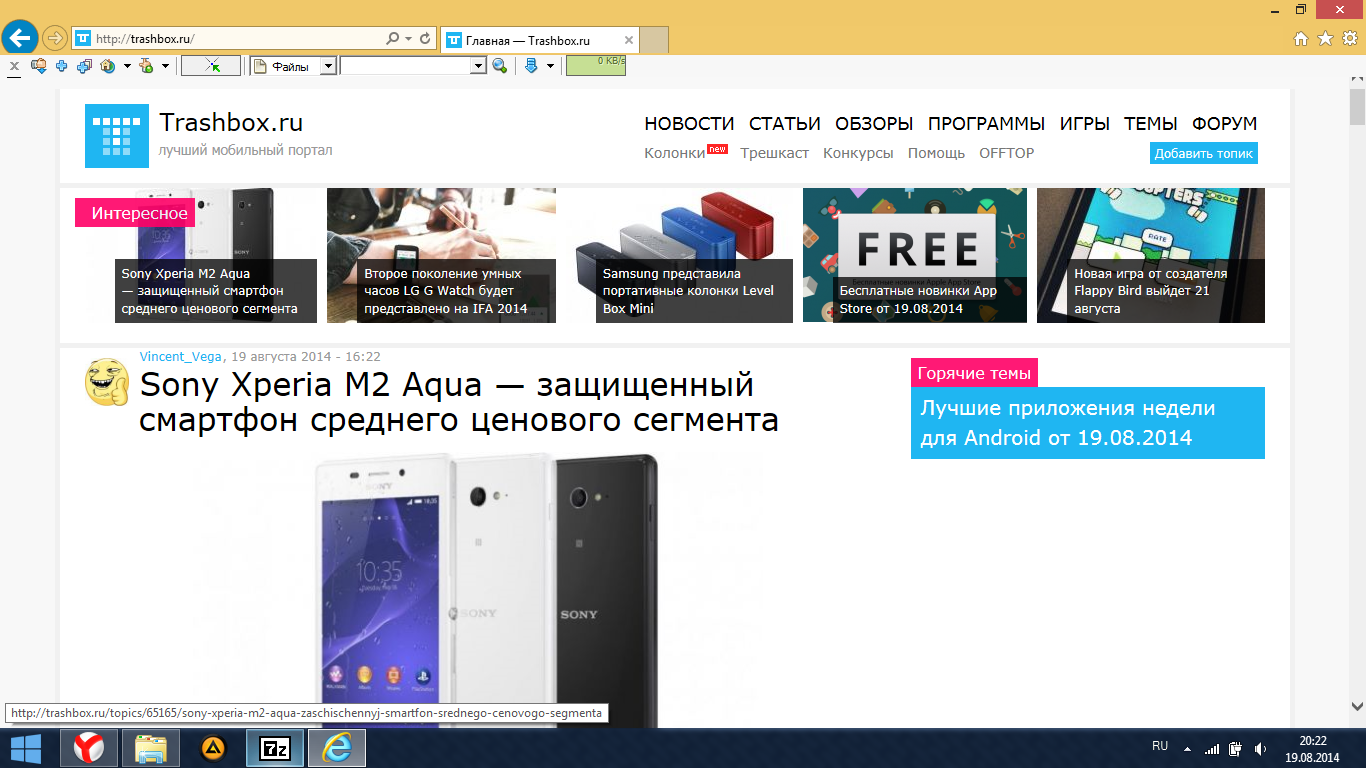
Task: Open the Бесплатные новинки App Store thumbnail
Action: pyautogui.click(x=915, y=256)
